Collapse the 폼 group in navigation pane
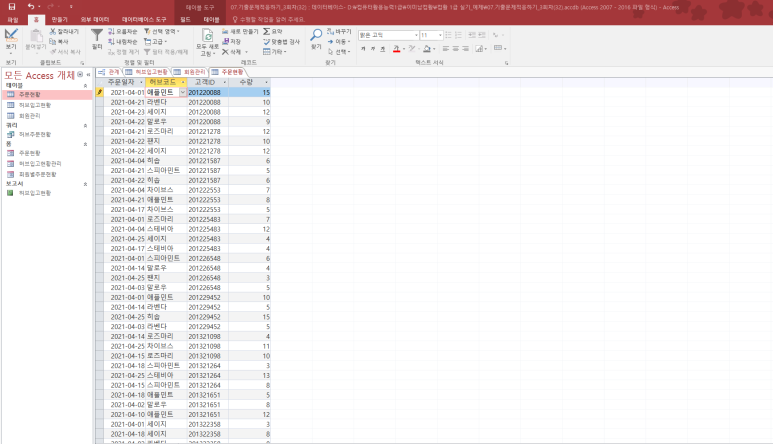Viewport: 773px width, 444px height. coord(85,144)
